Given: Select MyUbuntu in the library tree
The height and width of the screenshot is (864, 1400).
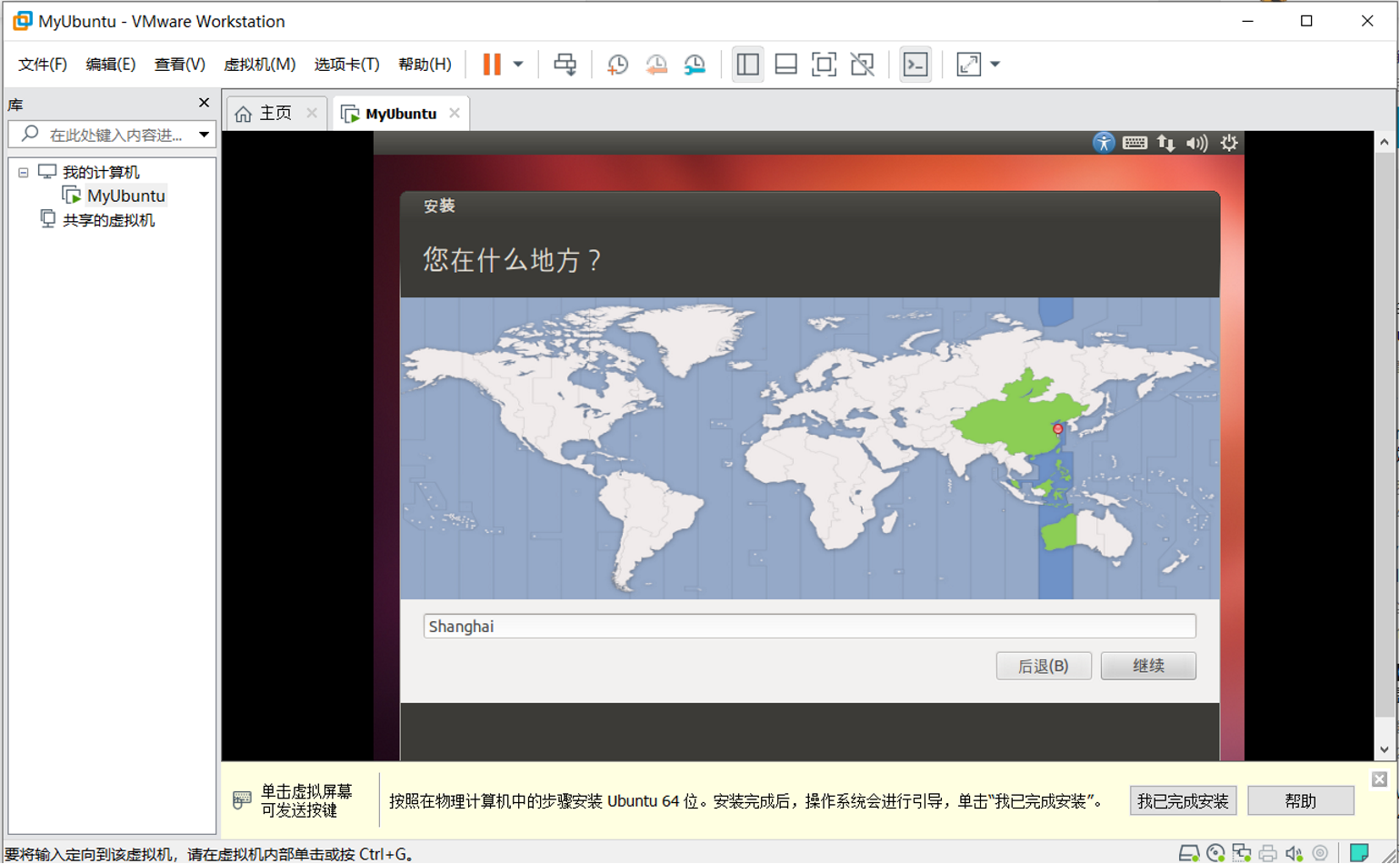Looking at the screenshot, I should (x=125, y=196).
